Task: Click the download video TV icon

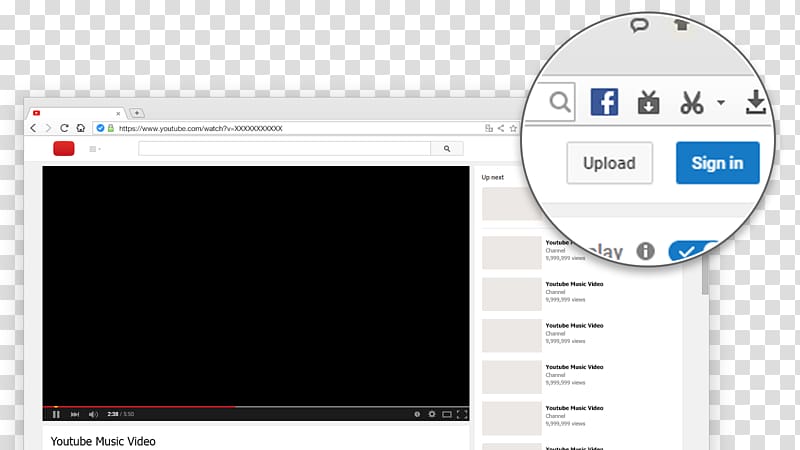Action: (x=648, y=102)
